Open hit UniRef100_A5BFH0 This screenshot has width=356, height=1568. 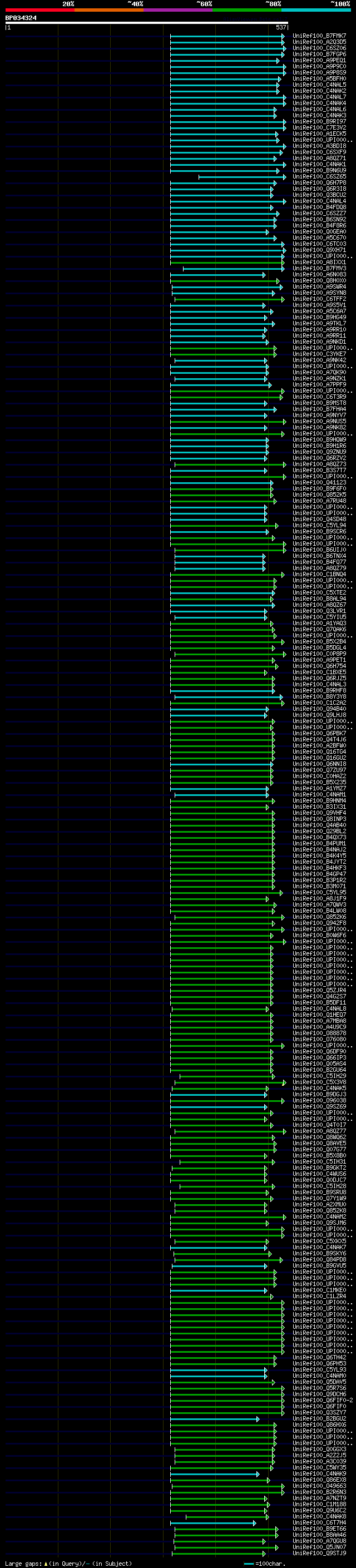click(319, 78)
